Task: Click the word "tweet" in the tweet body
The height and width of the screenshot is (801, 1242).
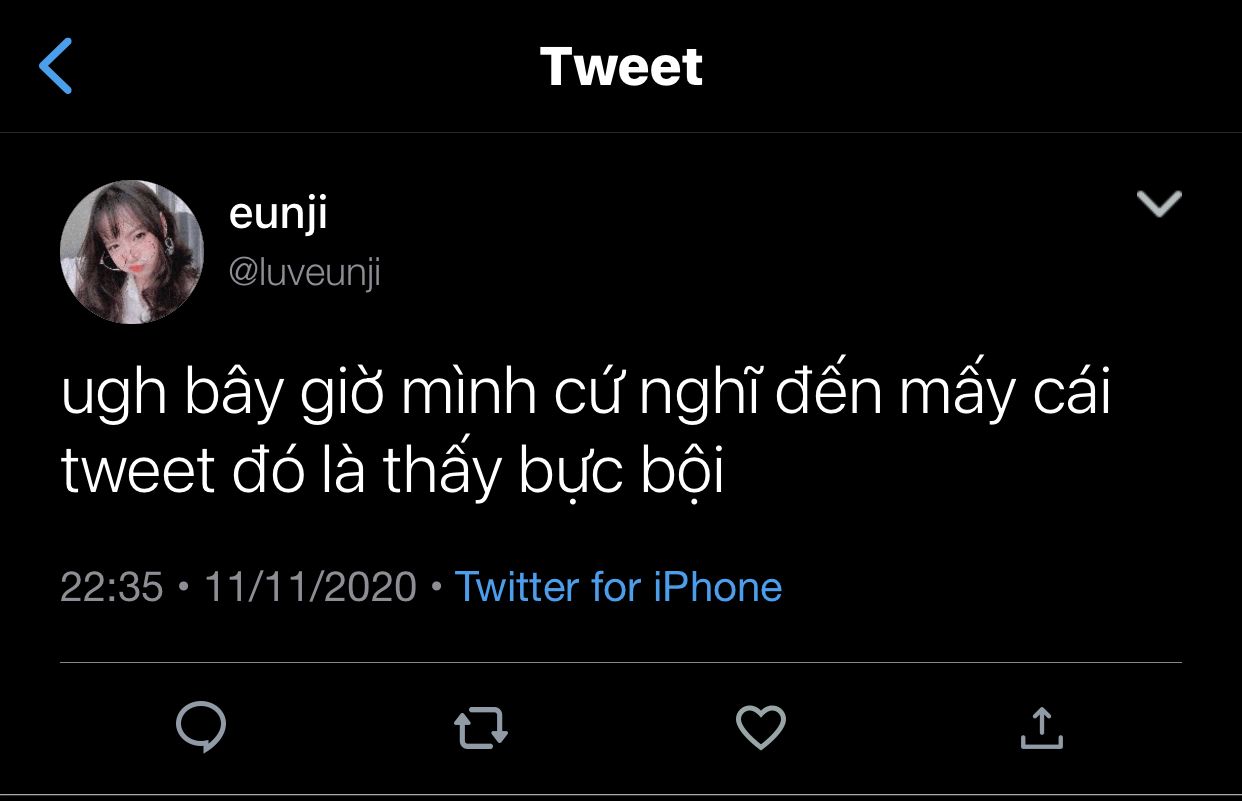Action: click(x=138, y=475)
